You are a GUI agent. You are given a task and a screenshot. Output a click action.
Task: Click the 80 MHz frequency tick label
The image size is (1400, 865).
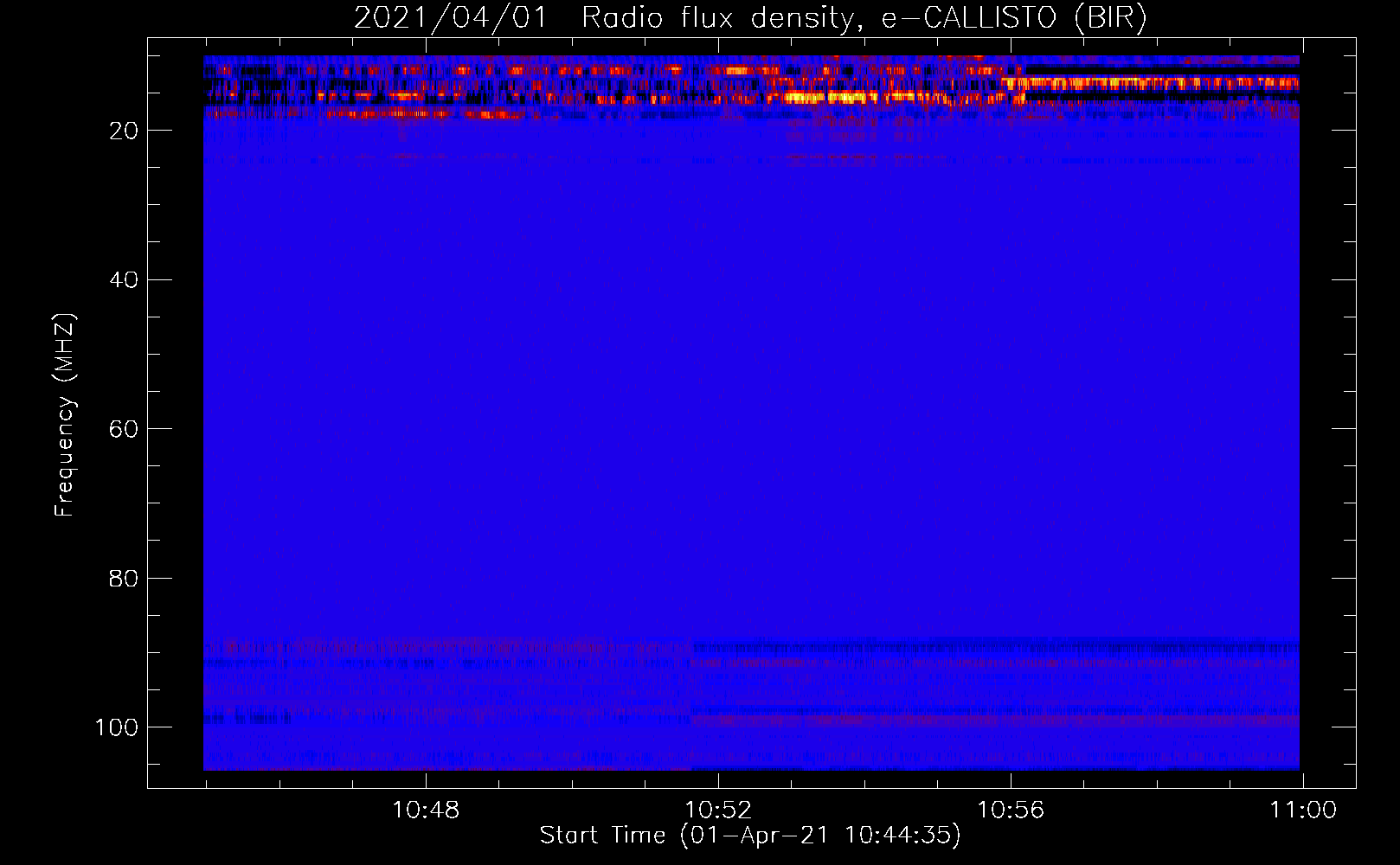click(x=123, y=579)
